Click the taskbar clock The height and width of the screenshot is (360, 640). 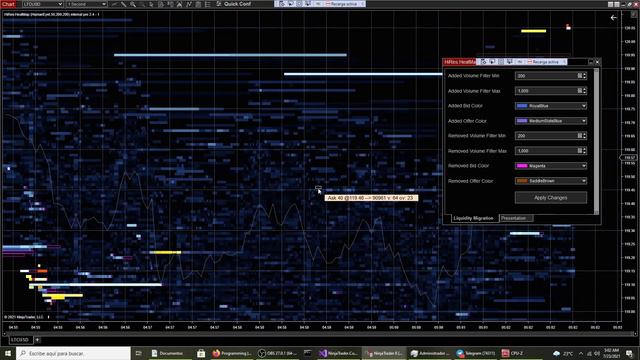pyautogui.click(x=611, y=353)
